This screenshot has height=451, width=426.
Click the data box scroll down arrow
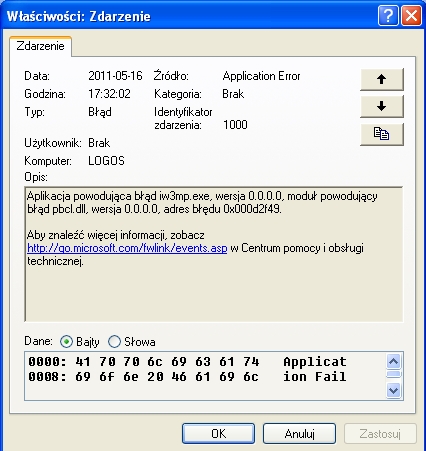tap(394, 390)
